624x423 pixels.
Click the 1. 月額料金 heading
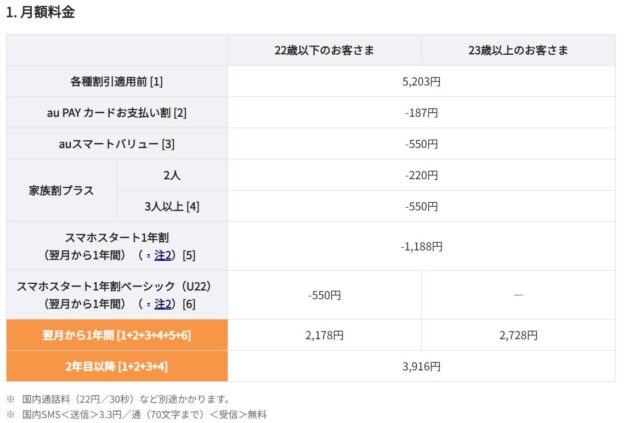40,12
